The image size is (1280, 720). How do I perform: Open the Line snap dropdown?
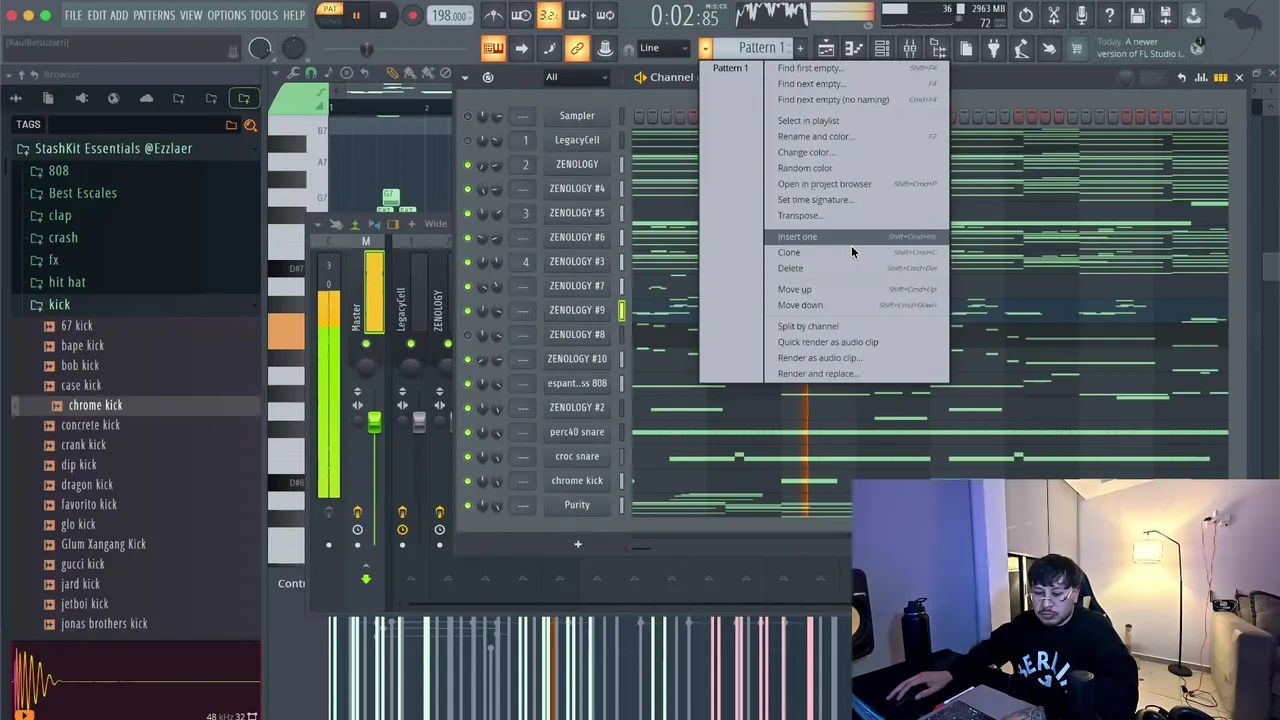pyautogui.click(x=664, y=48)
